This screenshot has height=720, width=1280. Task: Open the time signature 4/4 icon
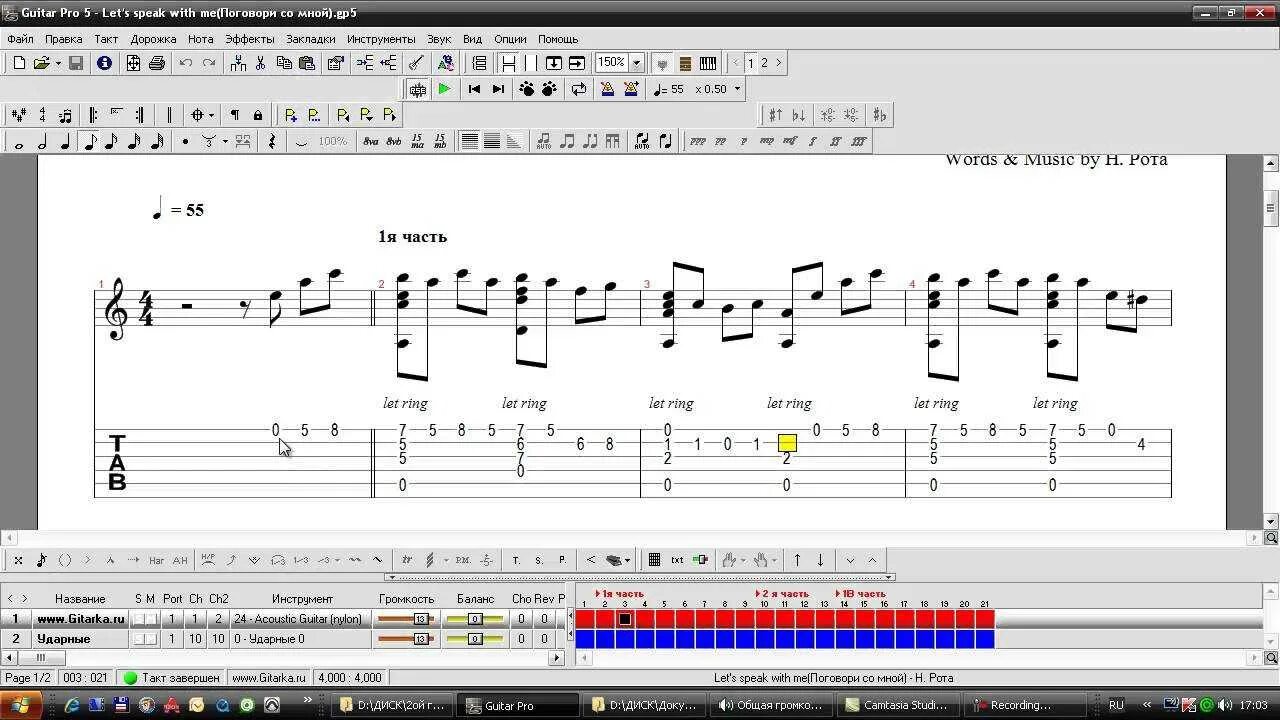(42, 115)
